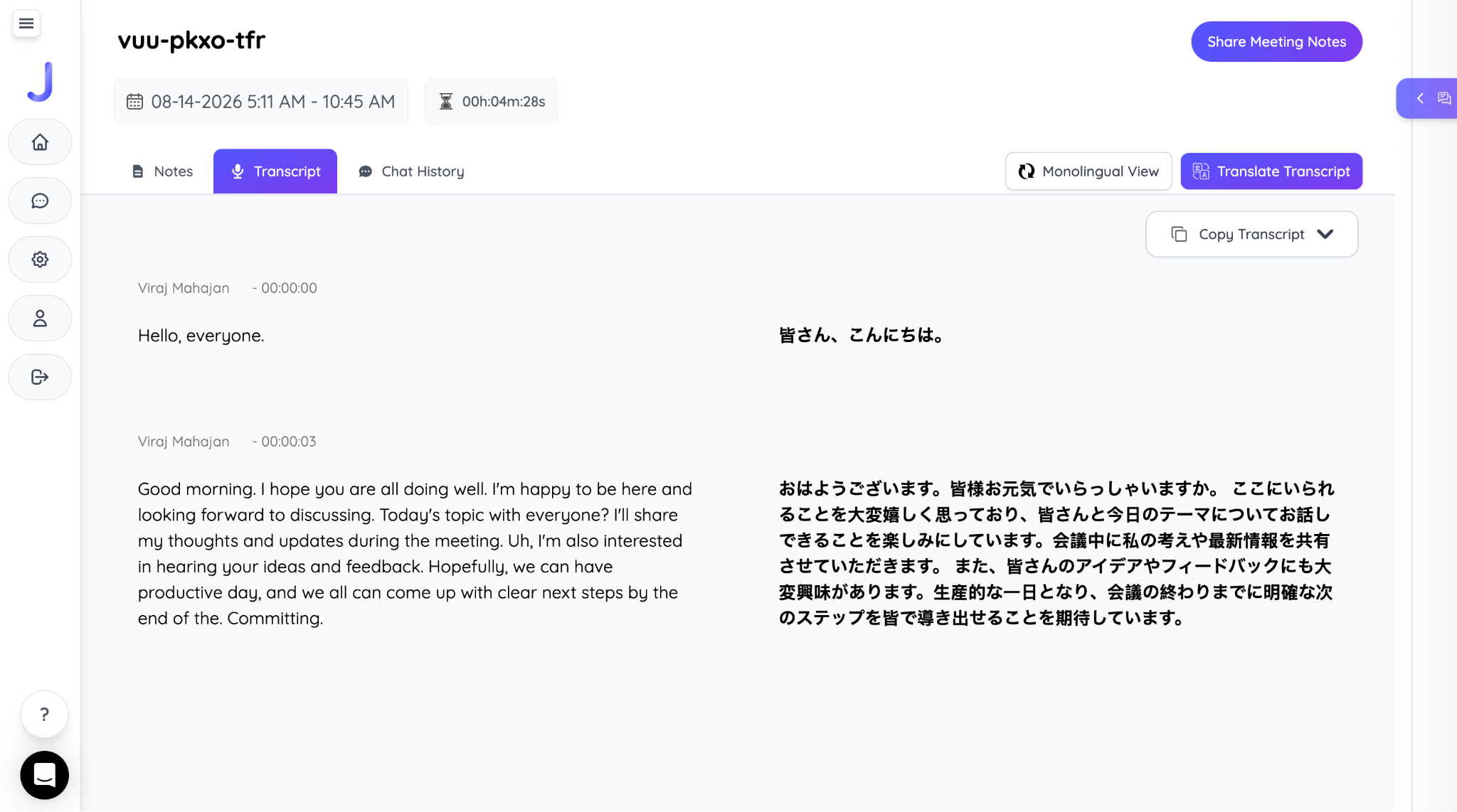Click the copy icon in Copy Transcript
1457x812 pixels.
pos(1179,234)
